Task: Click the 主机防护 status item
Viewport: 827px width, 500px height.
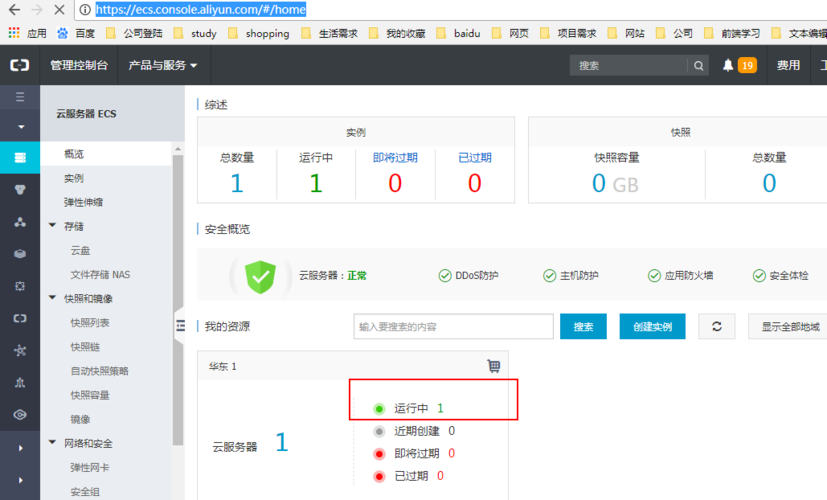Action: tap(571, 275)
